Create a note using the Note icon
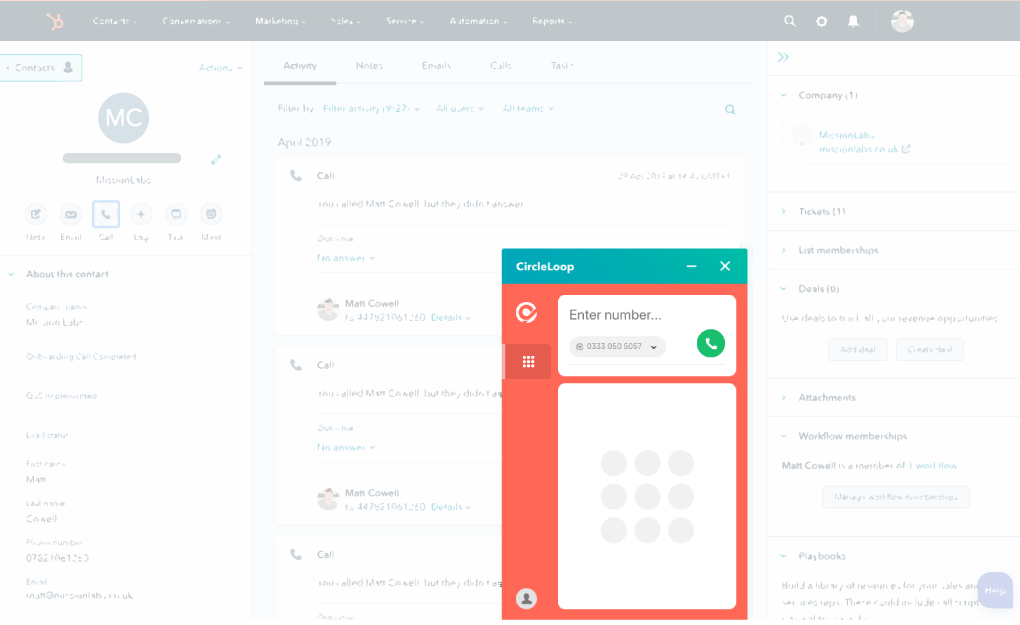The image size is (1020, 625). click(35, 213)
